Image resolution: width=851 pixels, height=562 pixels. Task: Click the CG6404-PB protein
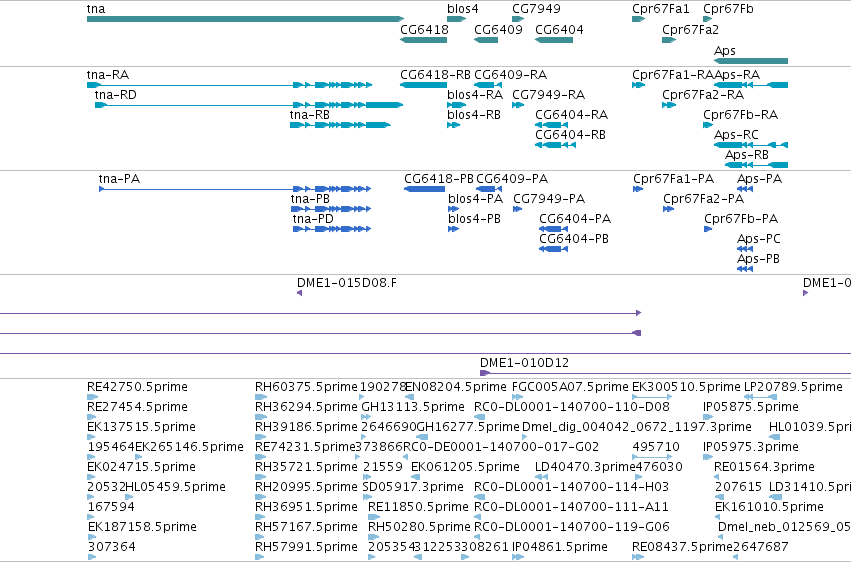pos(554,249)
